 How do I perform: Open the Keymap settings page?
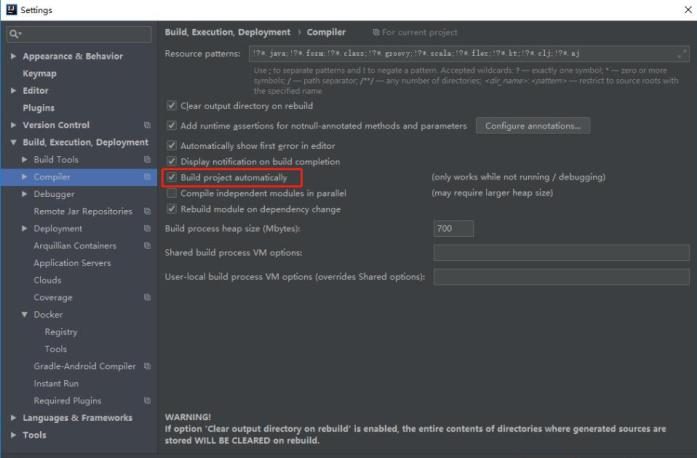[x=40, y=74]
